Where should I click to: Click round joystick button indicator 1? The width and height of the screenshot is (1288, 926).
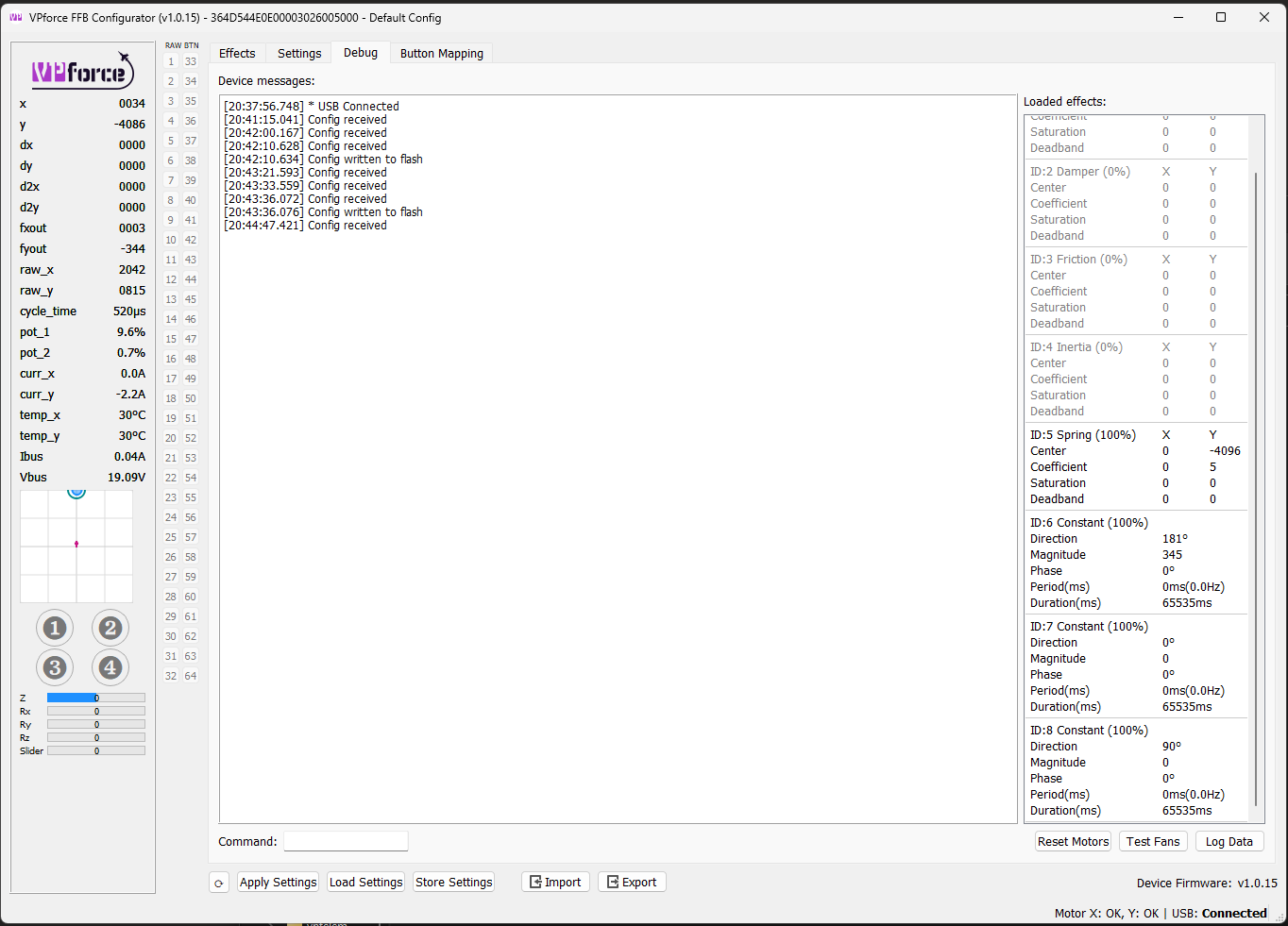[x=55, y=628]
